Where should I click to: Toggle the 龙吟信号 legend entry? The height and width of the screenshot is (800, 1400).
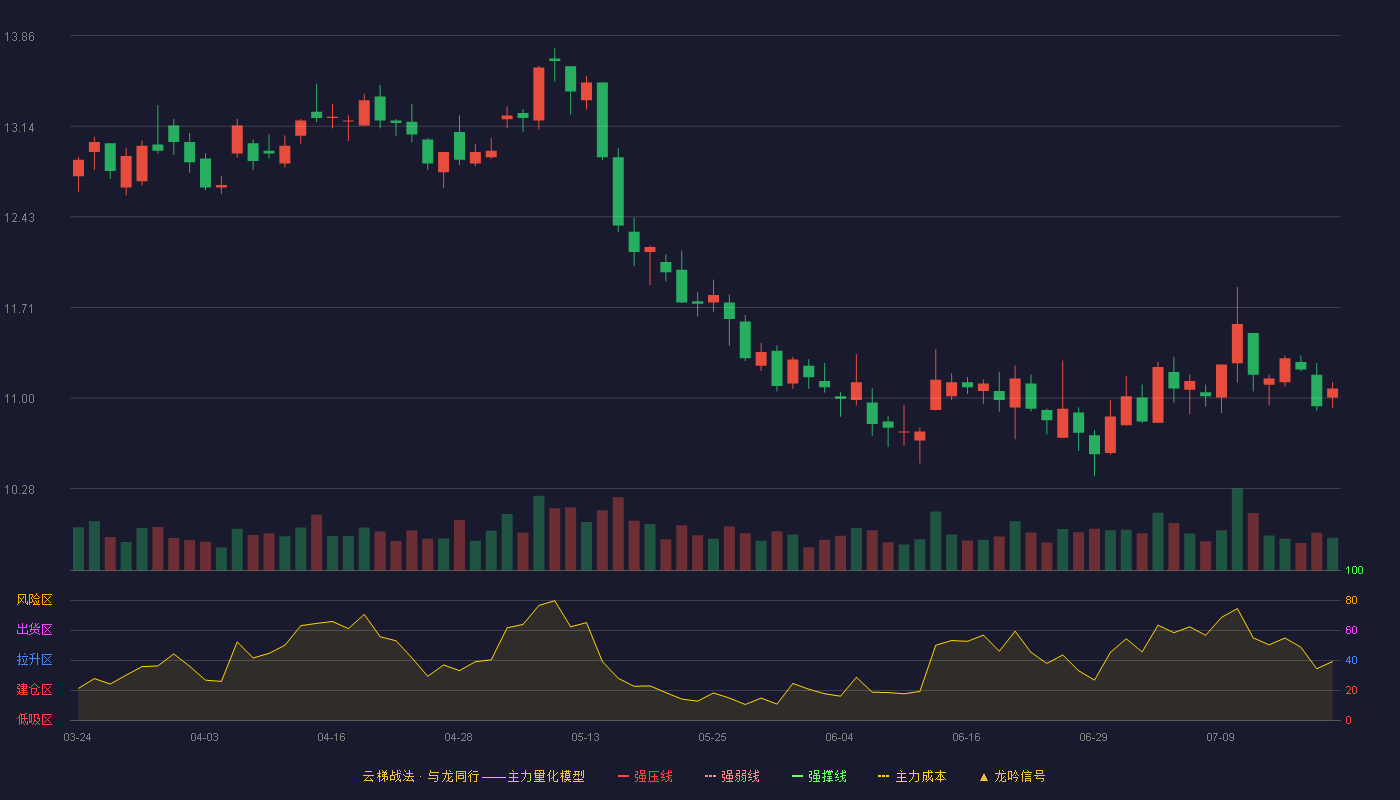tap(1012, 776)
